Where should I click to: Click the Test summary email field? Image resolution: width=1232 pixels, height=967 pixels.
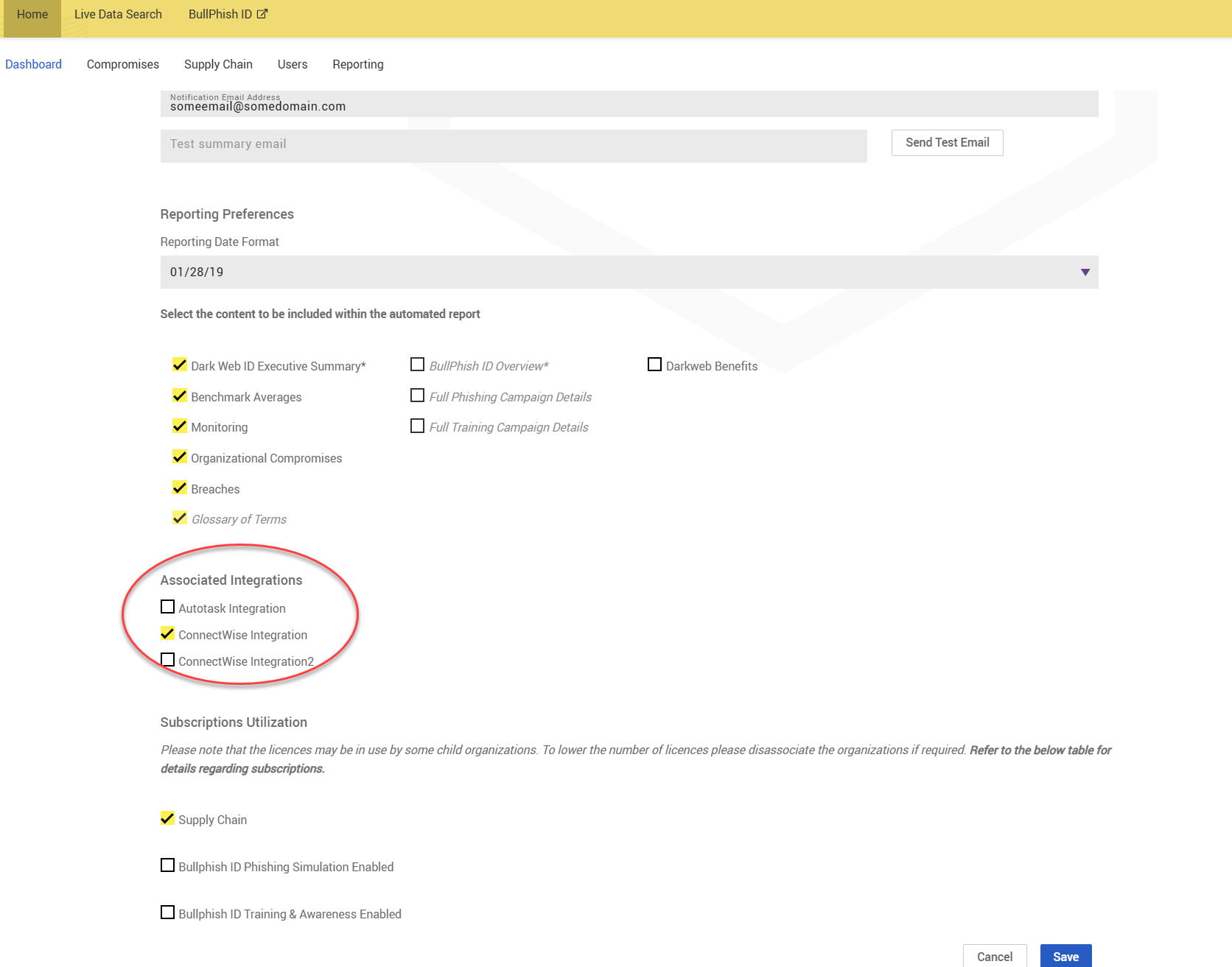tap(513, 145)
